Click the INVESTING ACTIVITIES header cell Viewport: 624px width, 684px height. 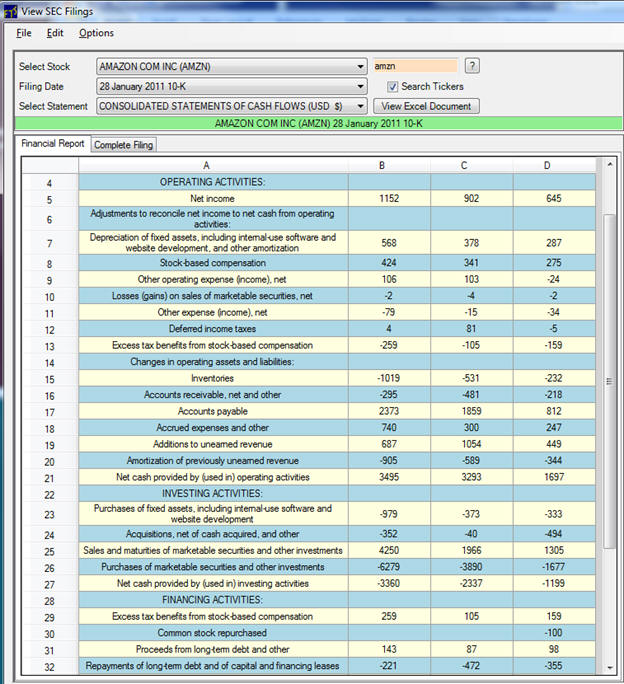coord(213,493)
